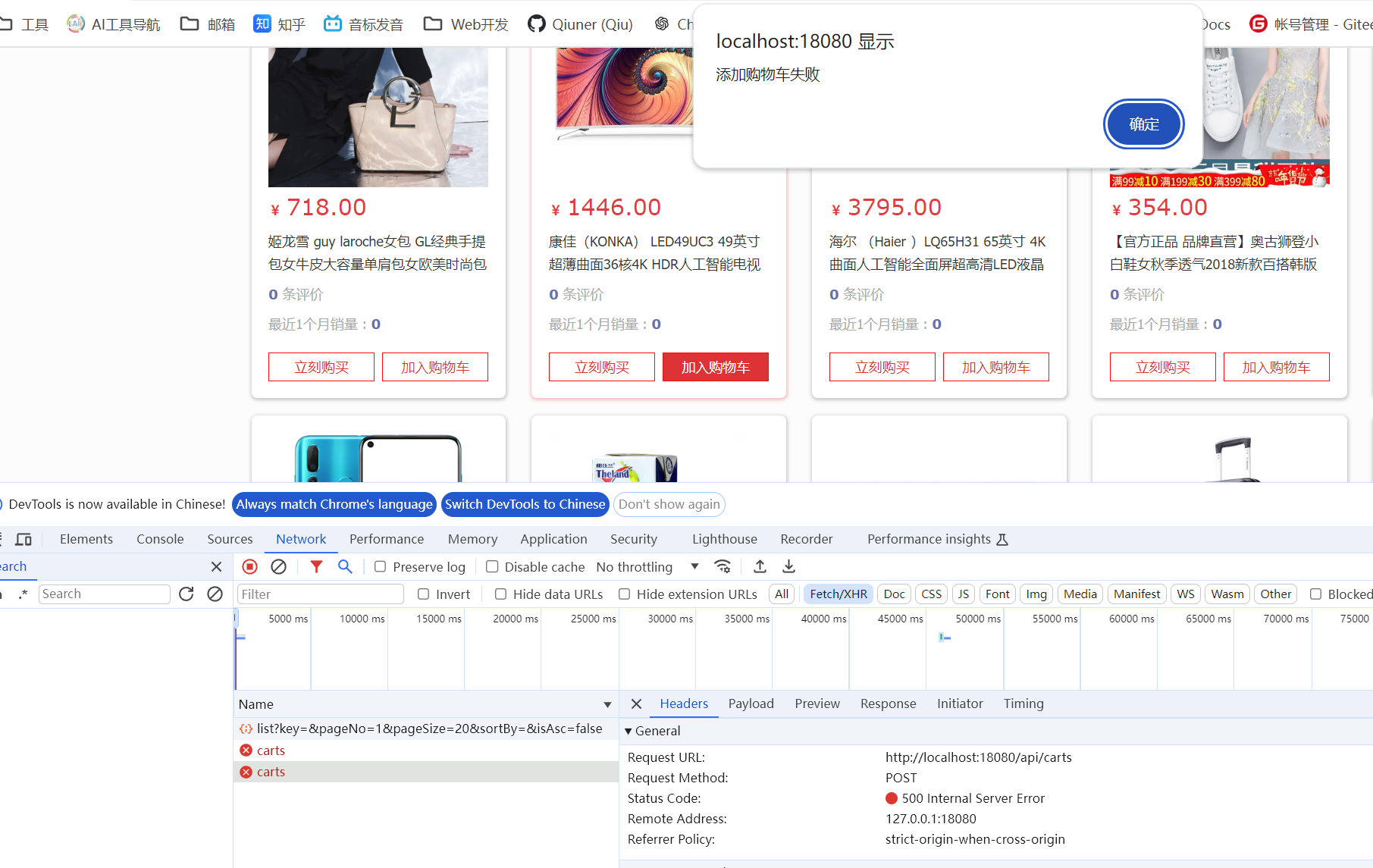This screenshot has width=1373, height=868.
Task: Close the request details pane
Action: 636,703
